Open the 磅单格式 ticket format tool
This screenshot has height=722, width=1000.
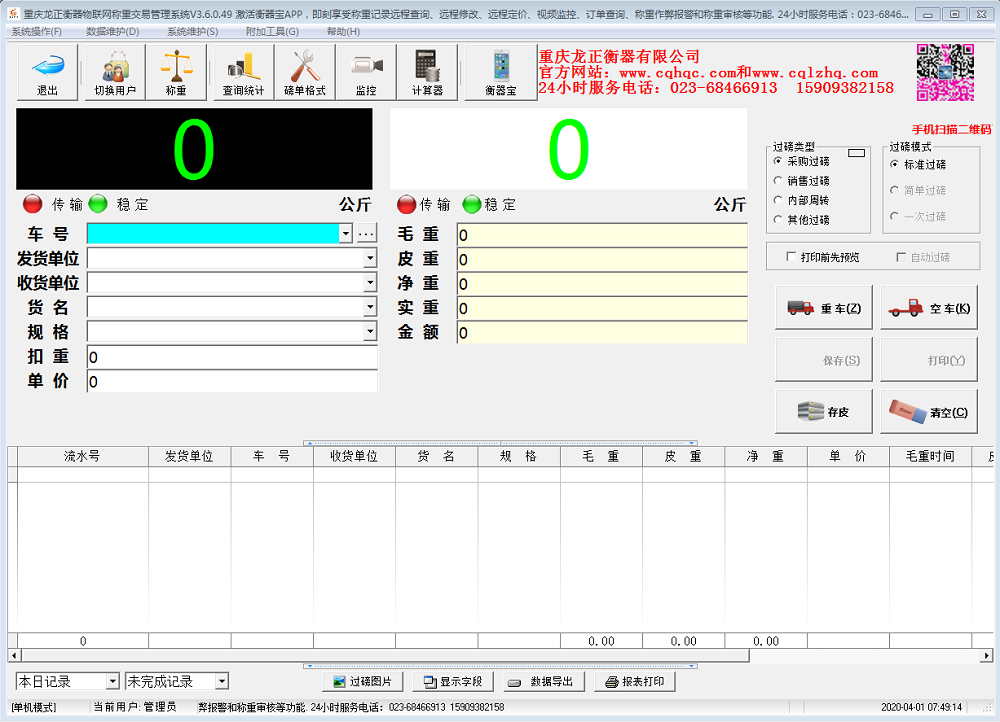pyautogui.click(x=304, y=72)
